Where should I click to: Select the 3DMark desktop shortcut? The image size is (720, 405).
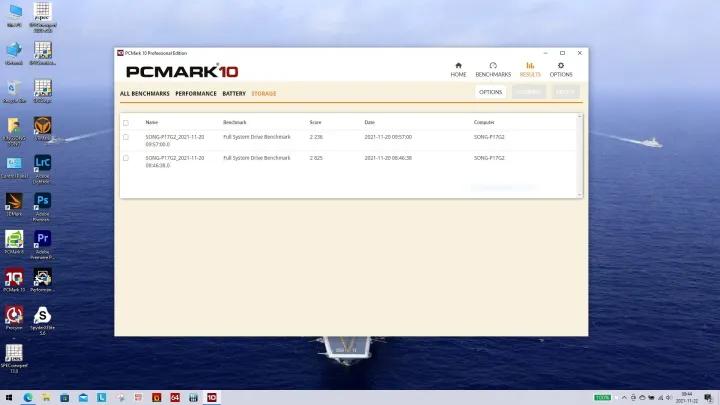tap(14, 204)
